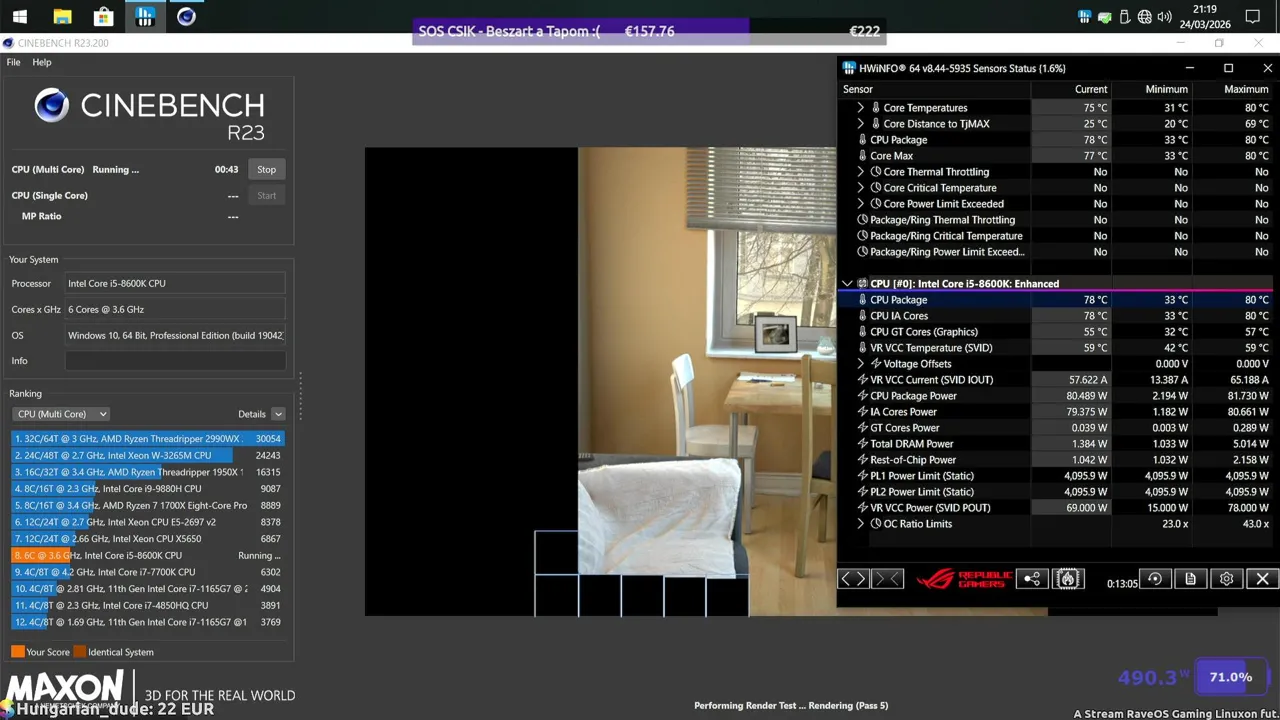Click the Cinebench R23 logo
The width and height of the screenshot is (1280, 720).
[x=149, y=113]
